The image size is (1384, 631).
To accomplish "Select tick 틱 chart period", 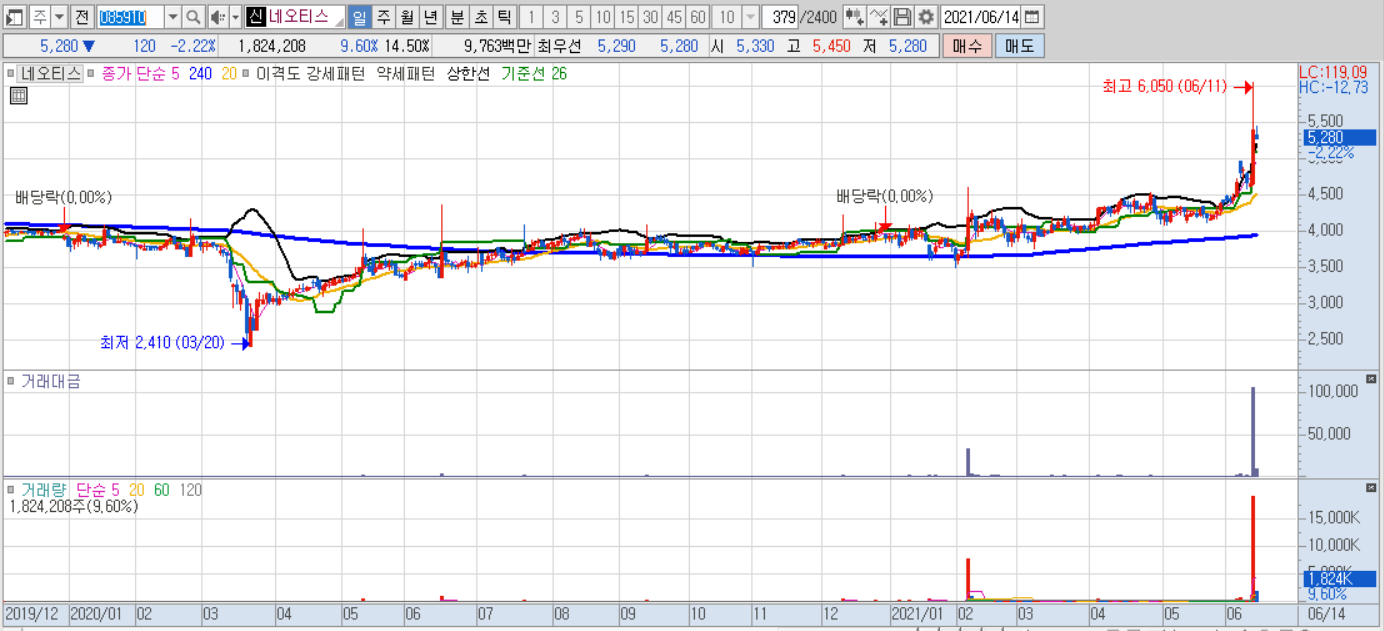I will click(x=504, y=17).
